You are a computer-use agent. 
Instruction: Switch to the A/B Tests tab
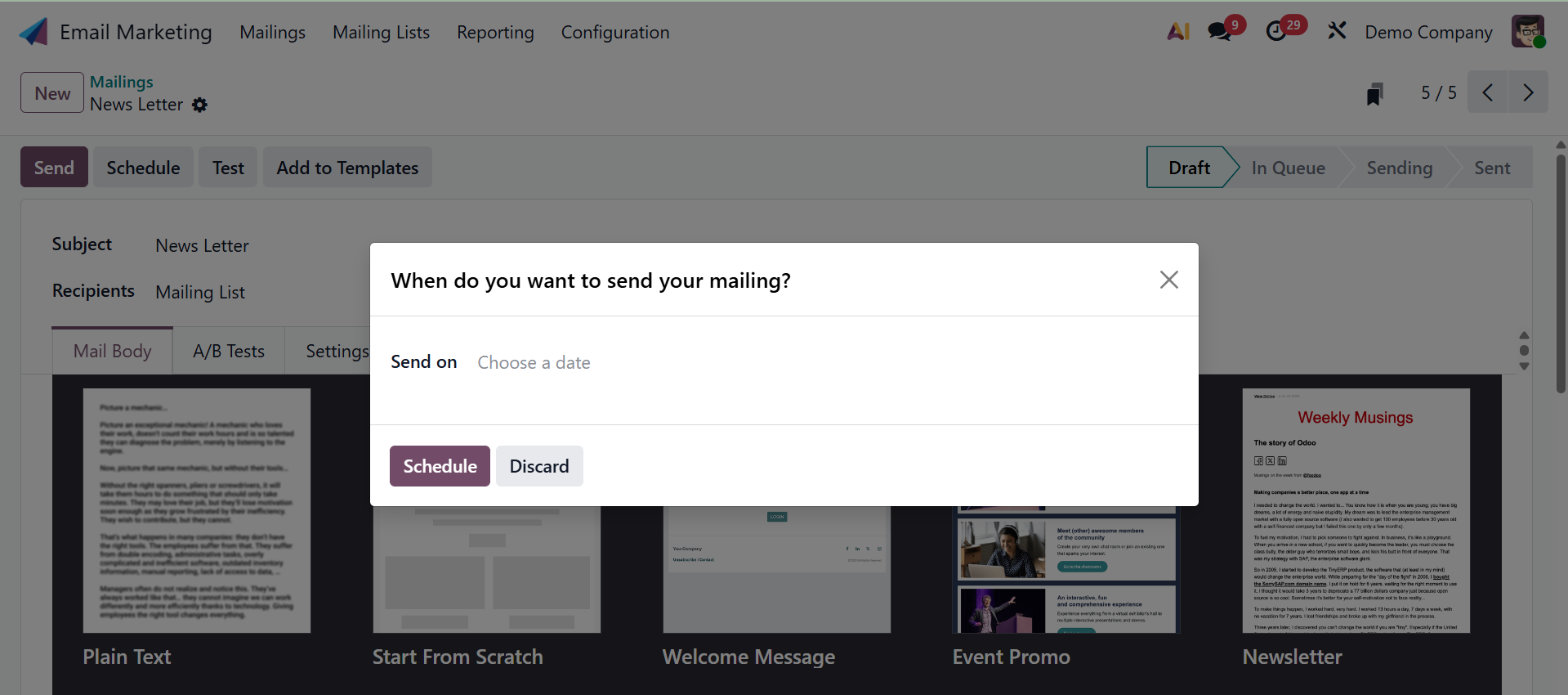(229, 352)
